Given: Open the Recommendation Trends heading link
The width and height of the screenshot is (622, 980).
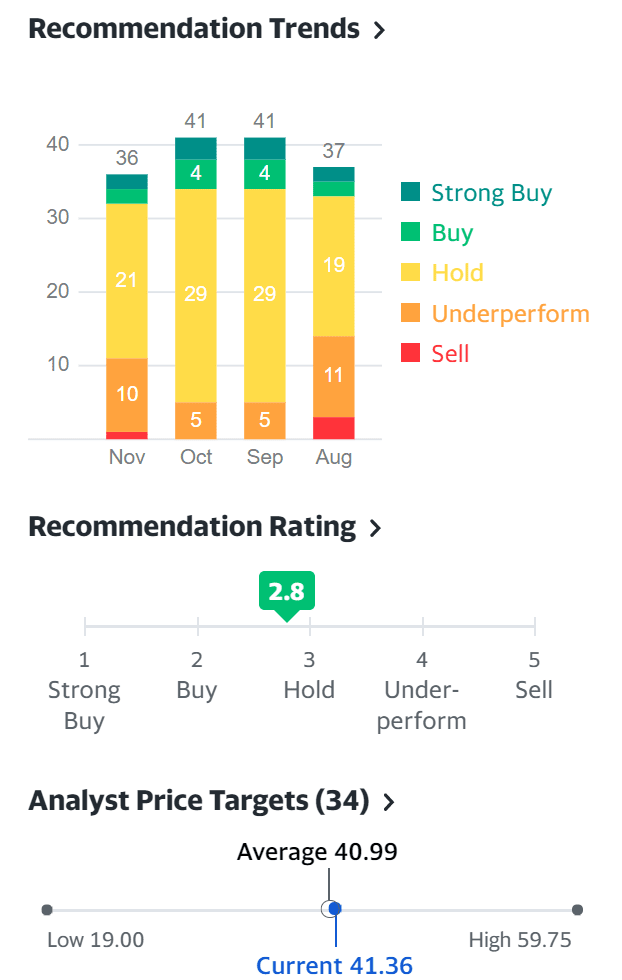Looking at the screenshot, I should coord(193,29).
